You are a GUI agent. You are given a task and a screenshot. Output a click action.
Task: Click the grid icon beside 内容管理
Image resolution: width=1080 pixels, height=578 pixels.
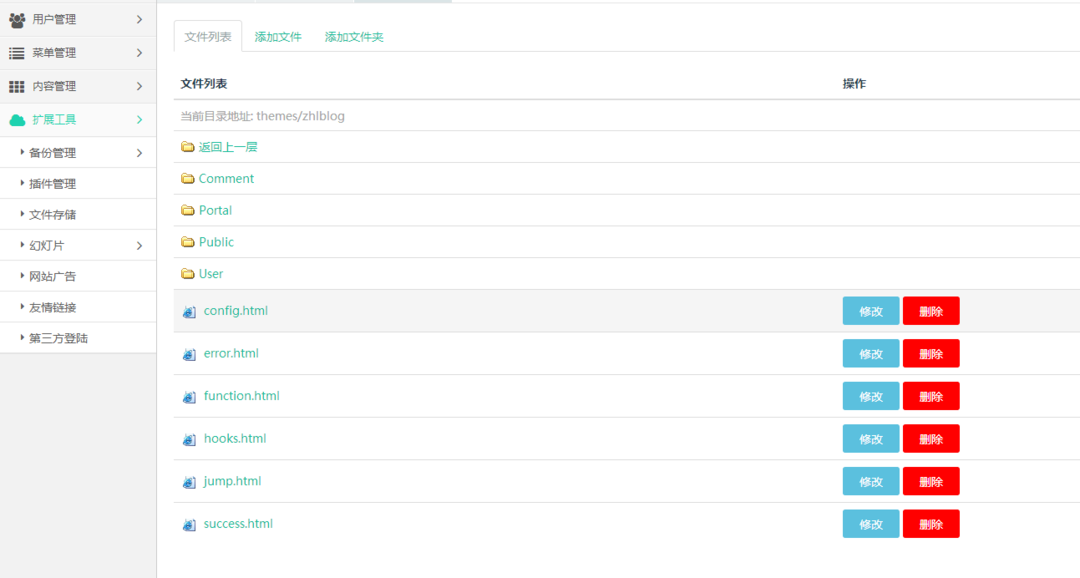[x=17, y=86]
